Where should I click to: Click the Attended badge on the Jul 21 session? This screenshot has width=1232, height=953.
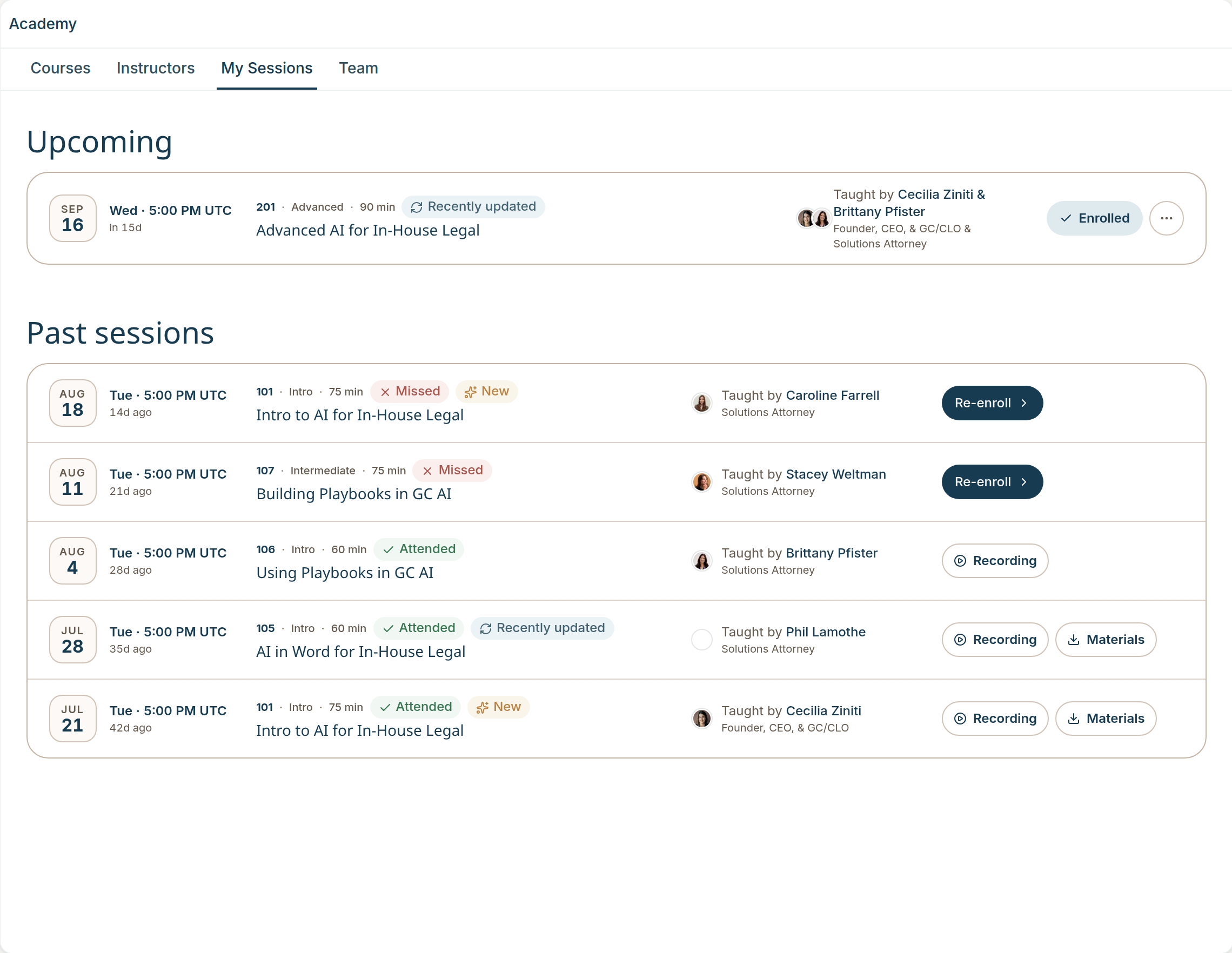[x=416, y=707]
